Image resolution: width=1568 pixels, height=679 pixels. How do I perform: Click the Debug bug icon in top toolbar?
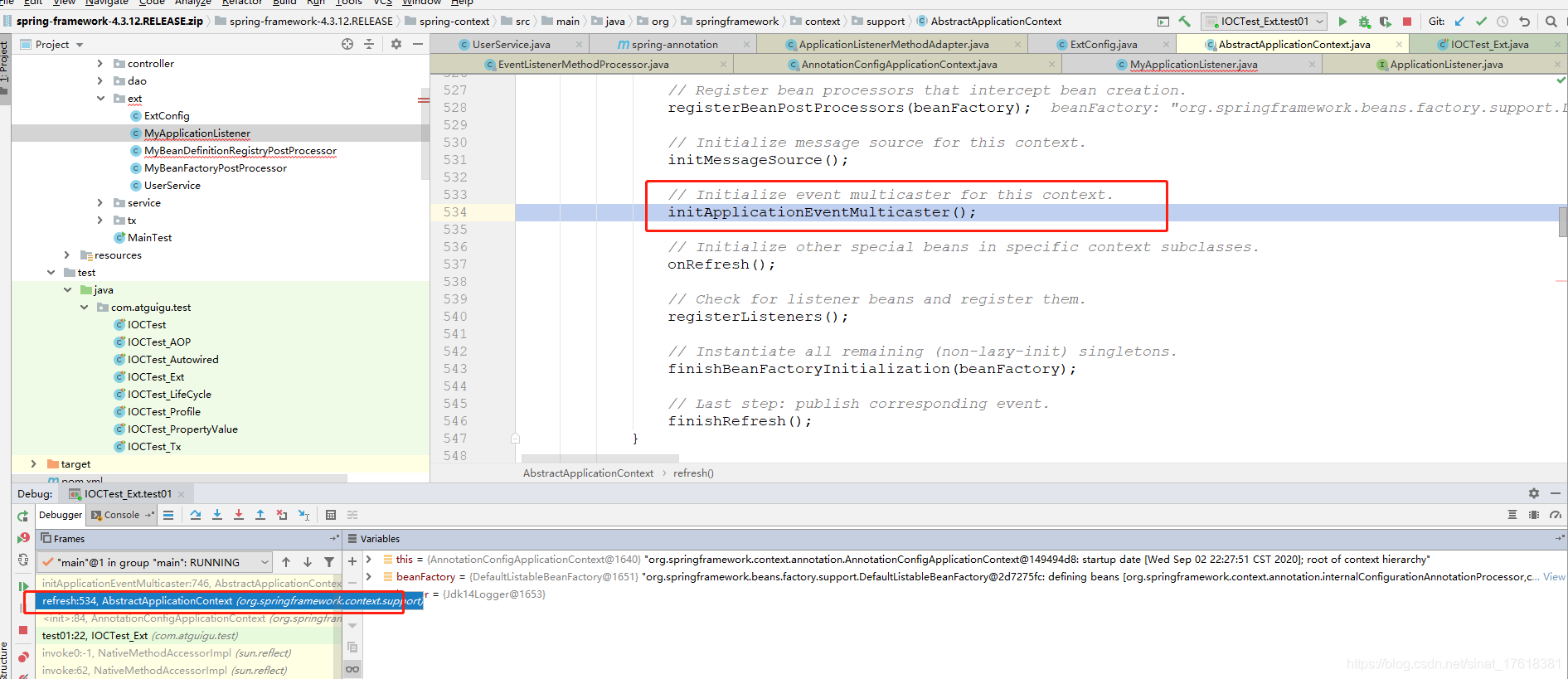pos(1364,22)
